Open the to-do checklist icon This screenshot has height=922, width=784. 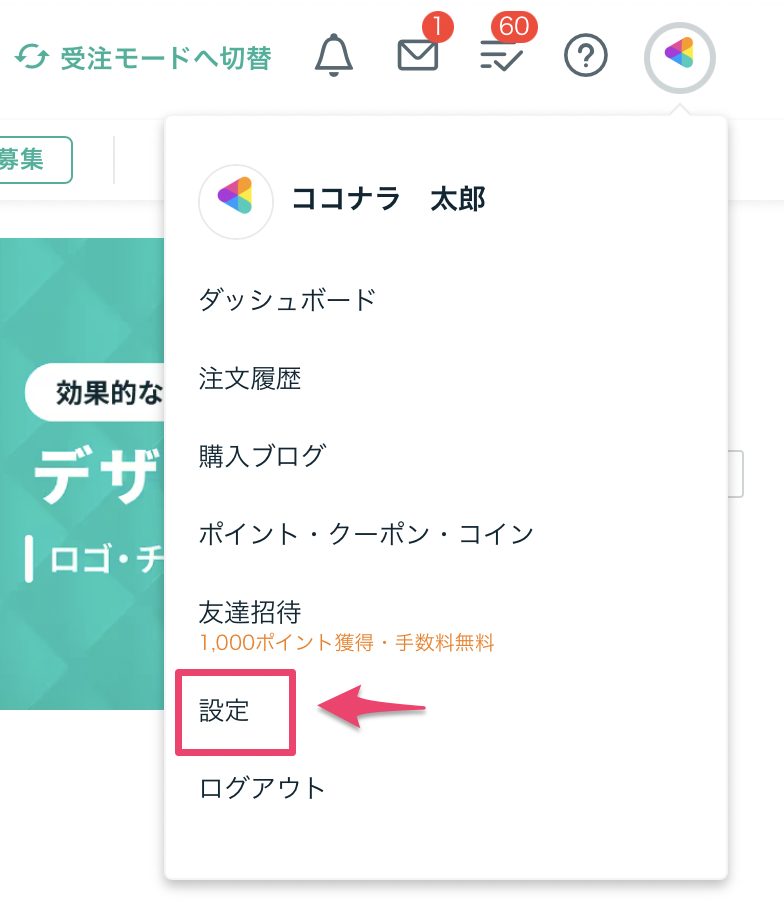tap(502, 57)
